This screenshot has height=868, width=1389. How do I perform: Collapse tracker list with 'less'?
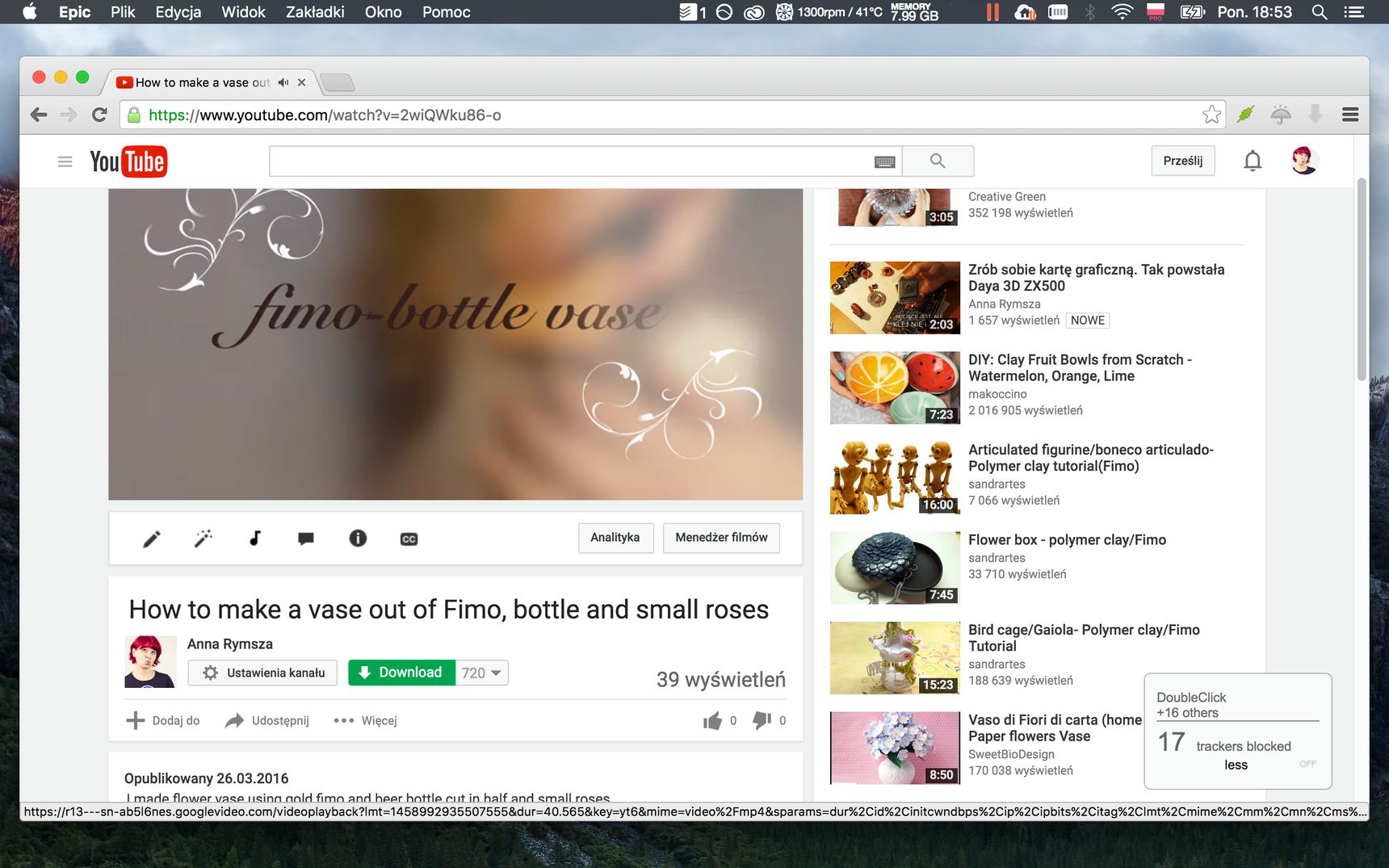(x=1236, y=765)
